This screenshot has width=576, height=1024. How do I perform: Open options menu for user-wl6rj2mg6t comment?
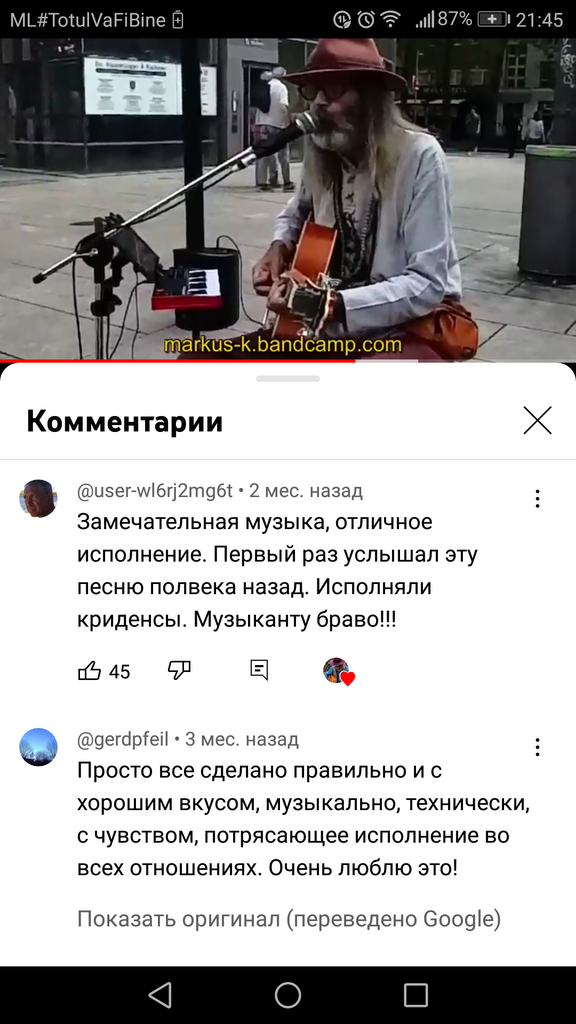[537, 499]
